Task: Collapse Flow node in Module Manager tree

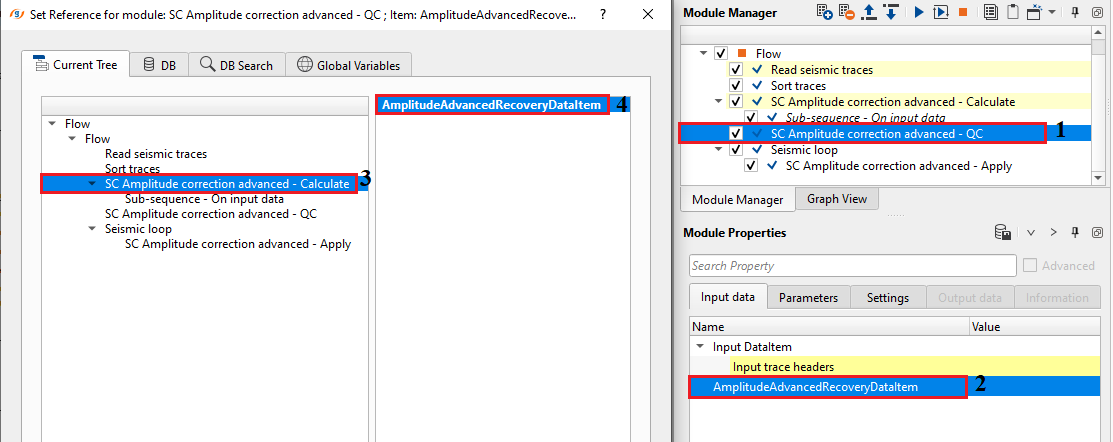Action: [703, 54]
